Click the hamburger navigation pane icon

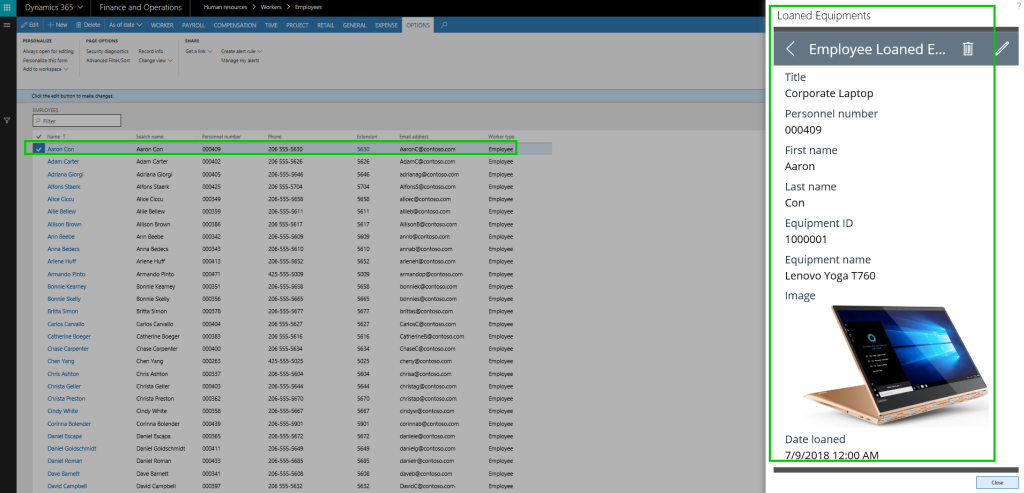click(8, 23)
